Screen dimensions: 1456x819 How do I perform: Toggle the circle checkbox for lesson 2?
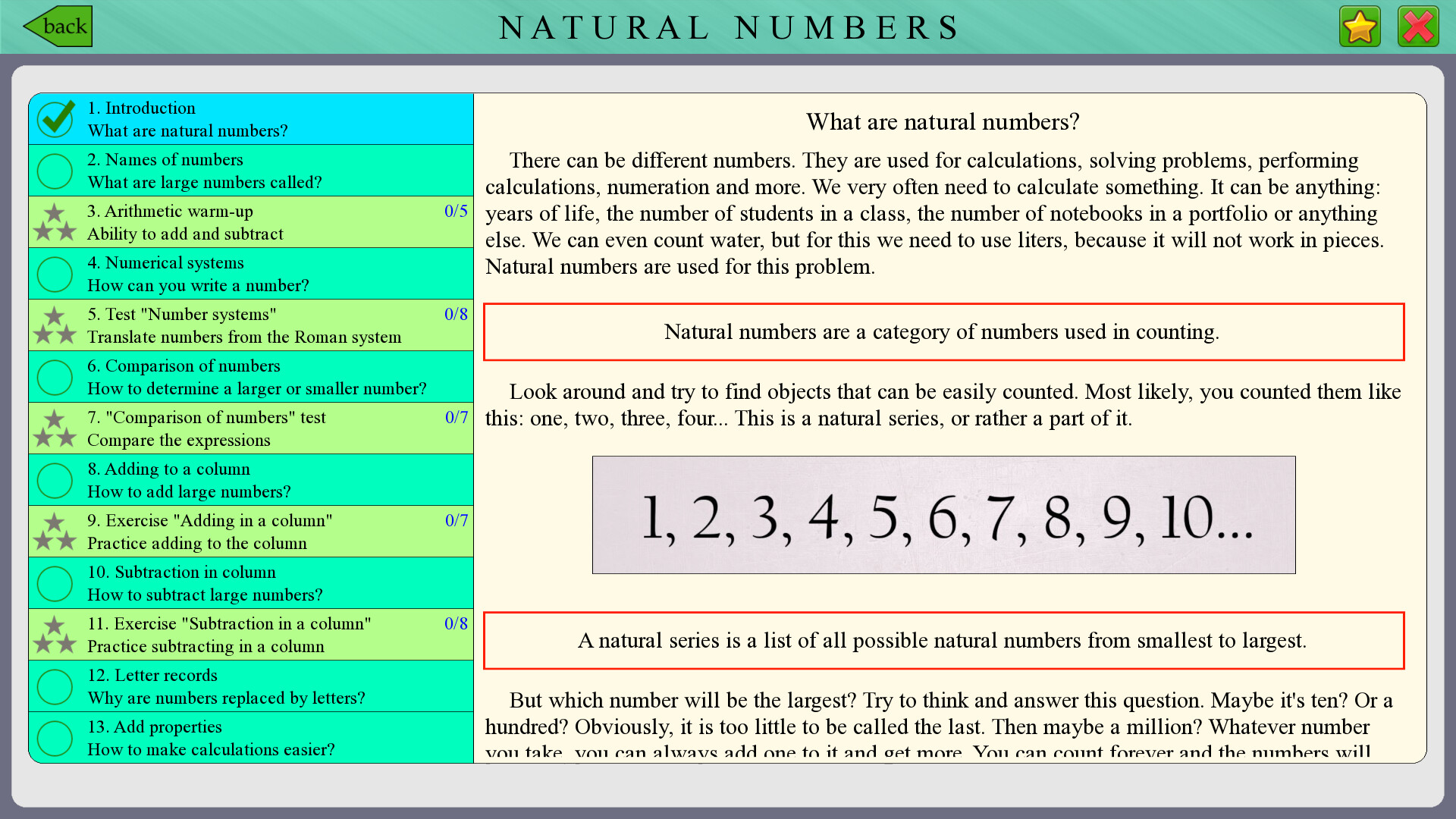pyautogui.click(x=55, y=171)
